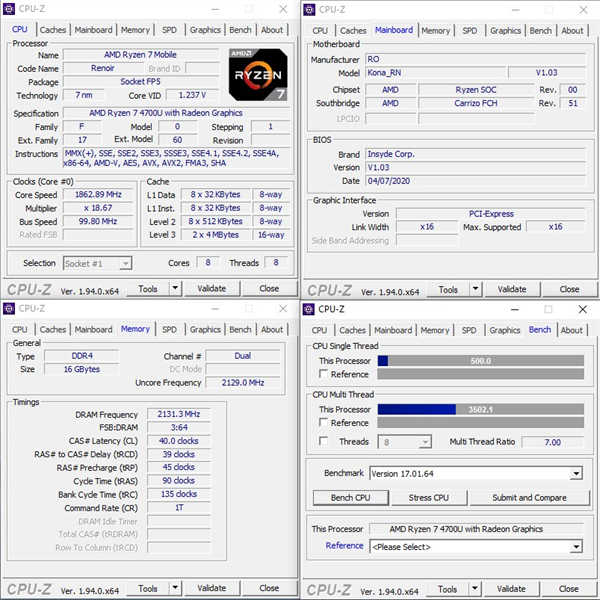Click Validate in the CPU window
Image resolution: width=600 pixels, height=600 pixels.
click(212, 289)
